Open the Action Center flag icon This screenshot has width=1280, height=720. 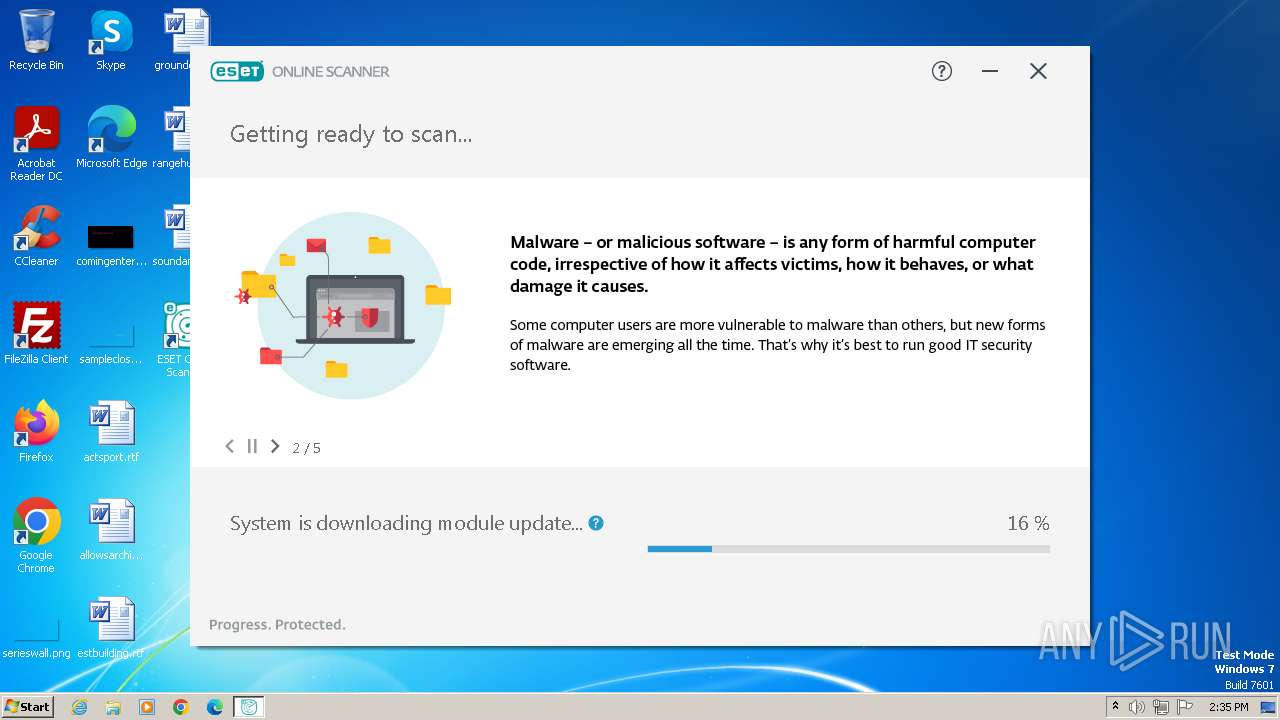pos(1183,707)
